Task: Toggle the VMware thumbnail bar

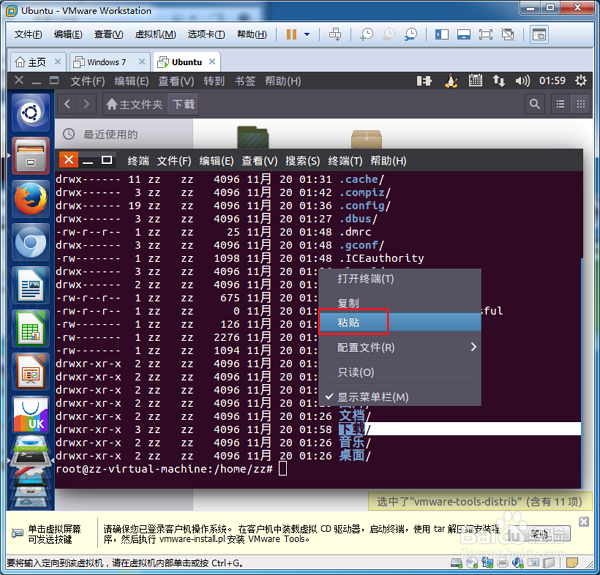Action: (464, 35)
